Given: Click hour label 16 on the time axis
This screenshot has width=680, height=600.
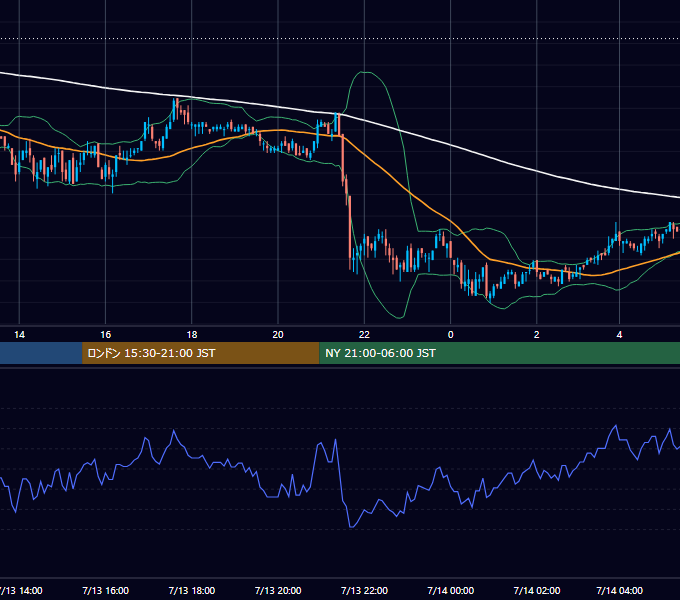Looking at the screenshot, I should pos(105,335).
